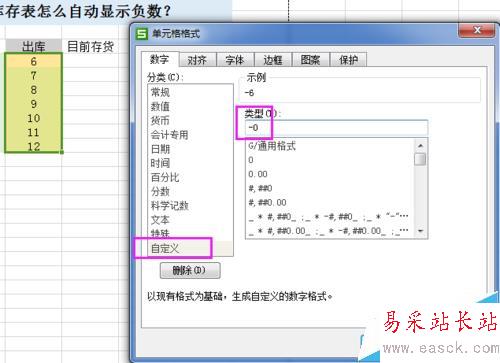
Task: Click the selection fill handle below 12
Action: 62,152
